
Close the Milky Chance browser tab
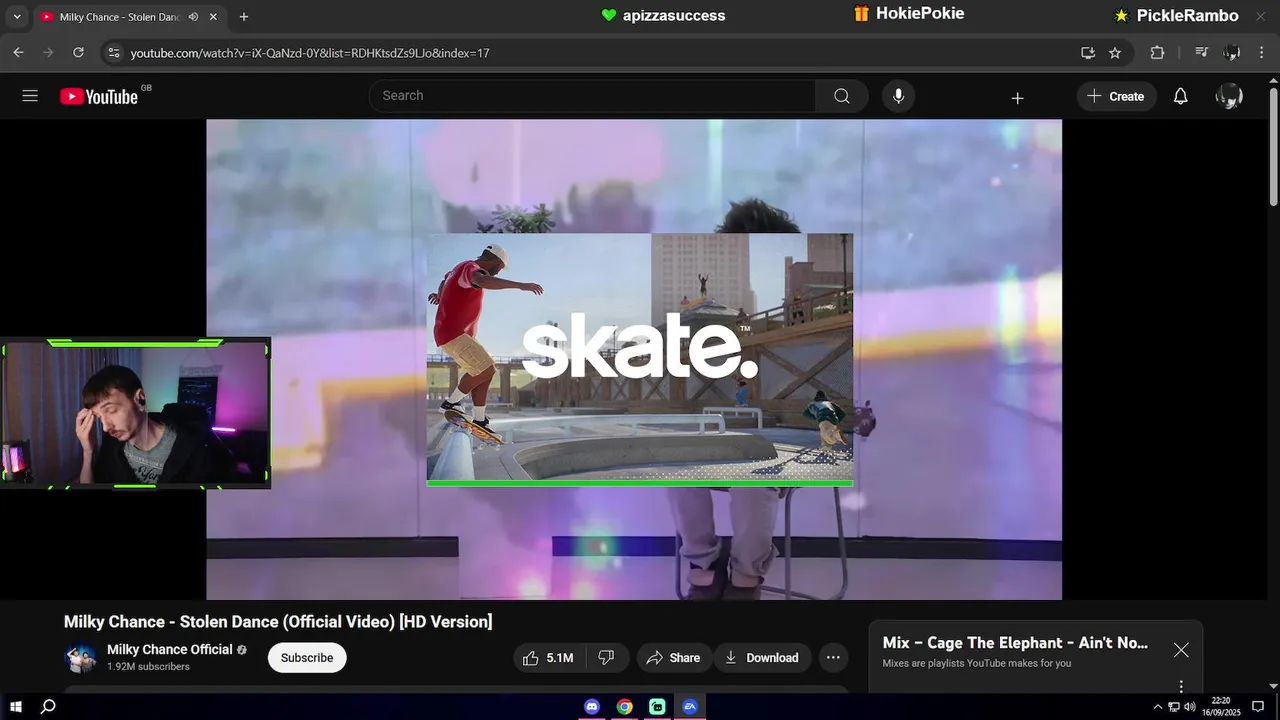pos(213,17)
